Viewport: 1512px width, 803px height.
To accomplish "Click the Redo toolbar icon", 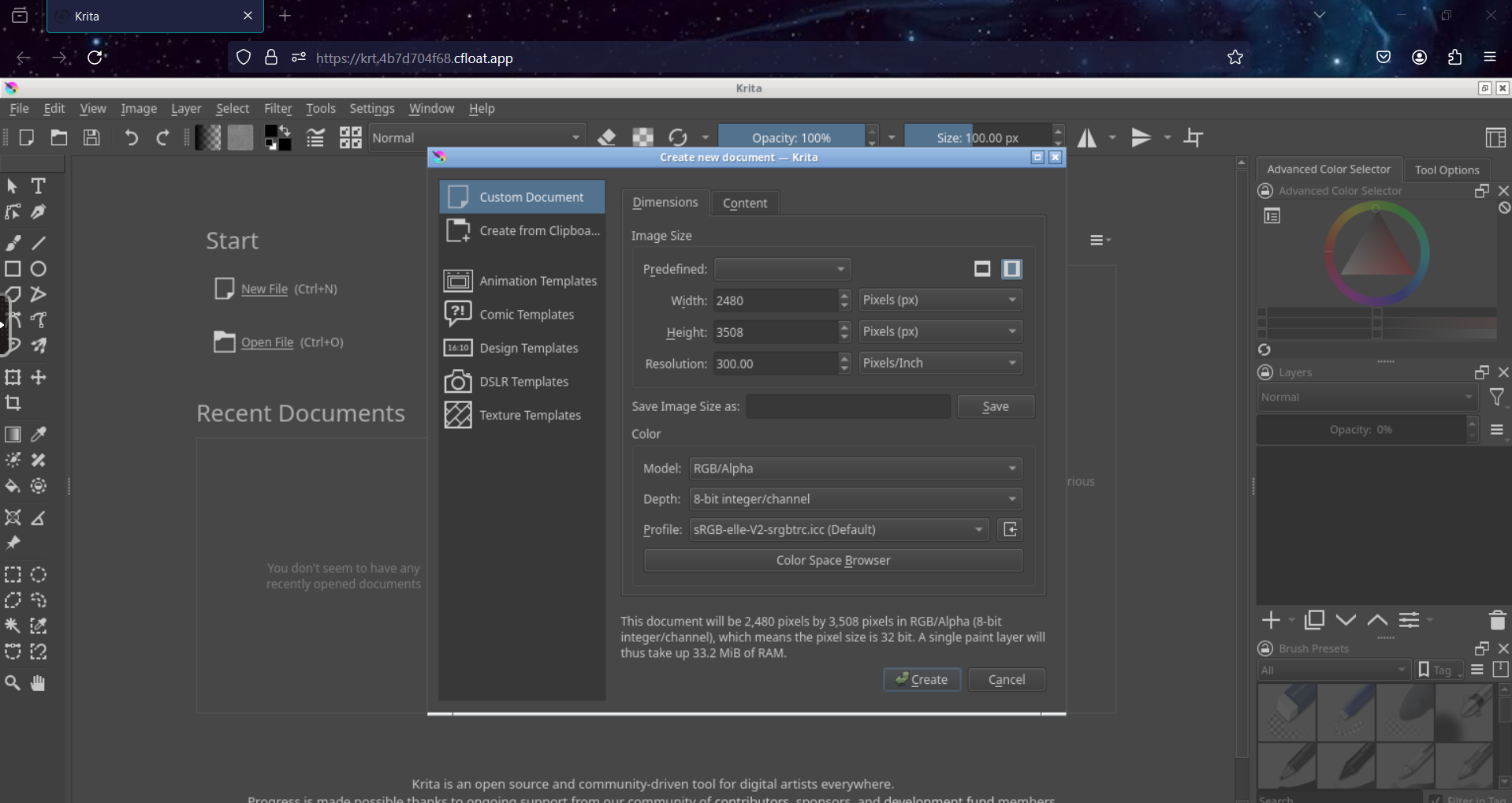I will 162,137.
